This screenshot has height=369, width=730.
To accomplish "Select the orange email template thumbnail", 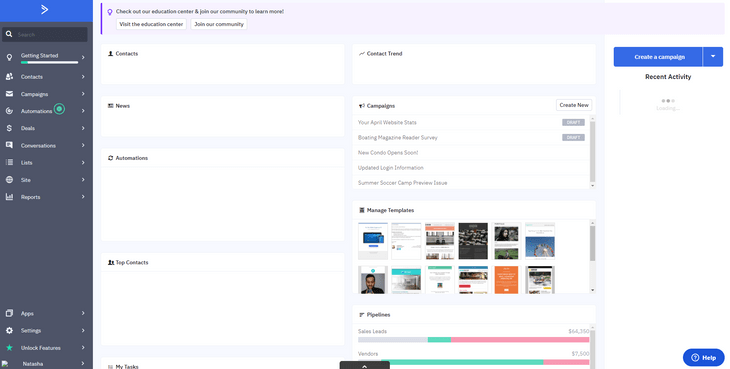I will click(x=506, y=280).
